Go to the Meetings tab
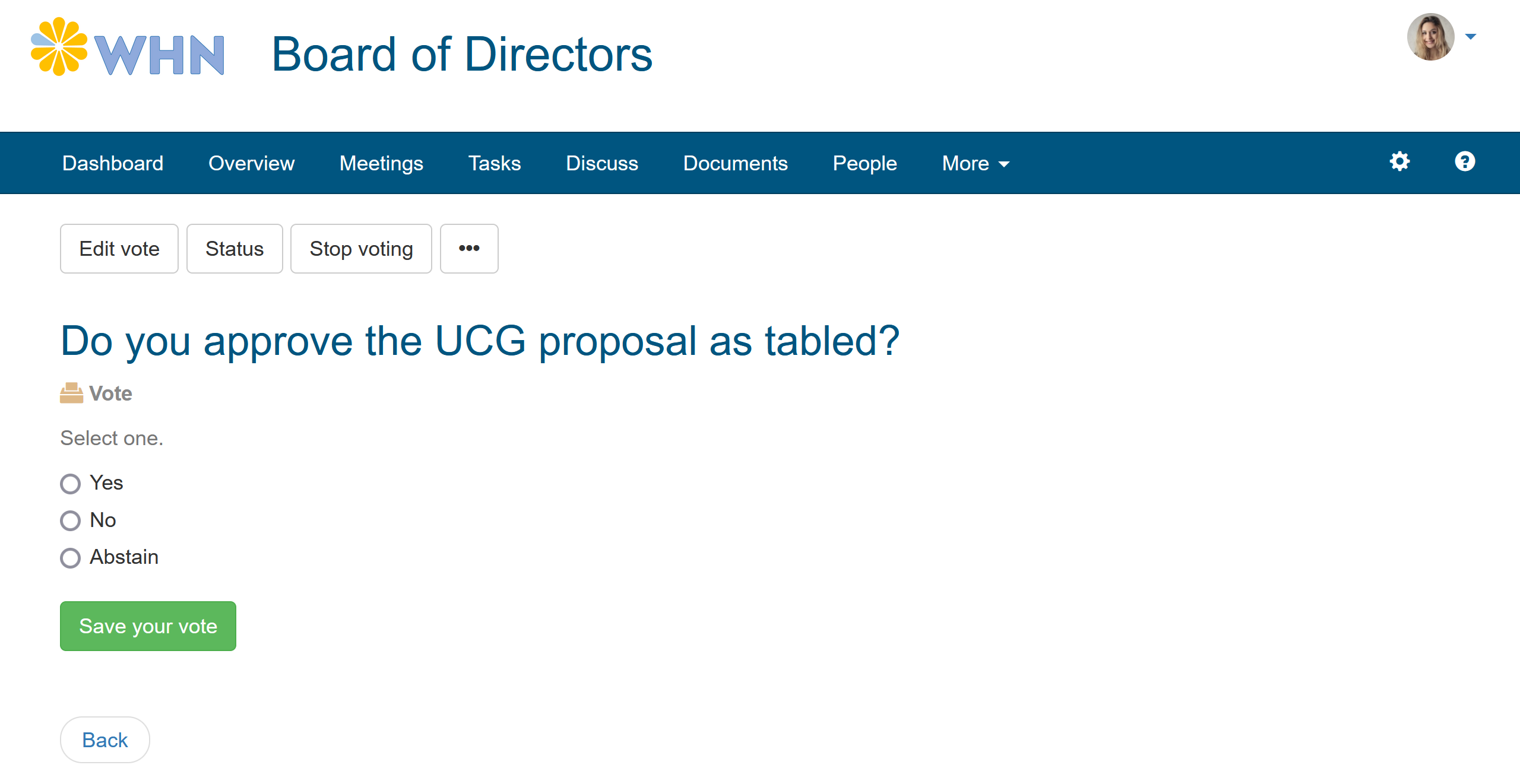This screenshot has width=1520, height=784. [x=381, y=163]
